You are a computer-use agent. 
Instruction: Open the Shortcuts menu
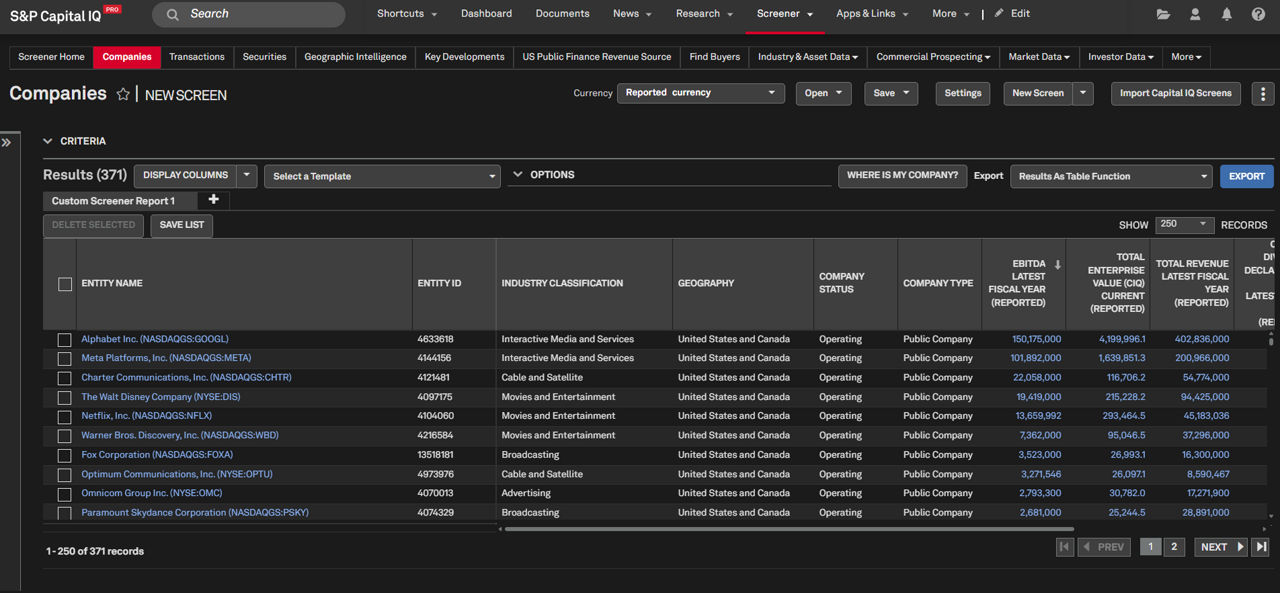pyautogui.click(x=407, y=14)
